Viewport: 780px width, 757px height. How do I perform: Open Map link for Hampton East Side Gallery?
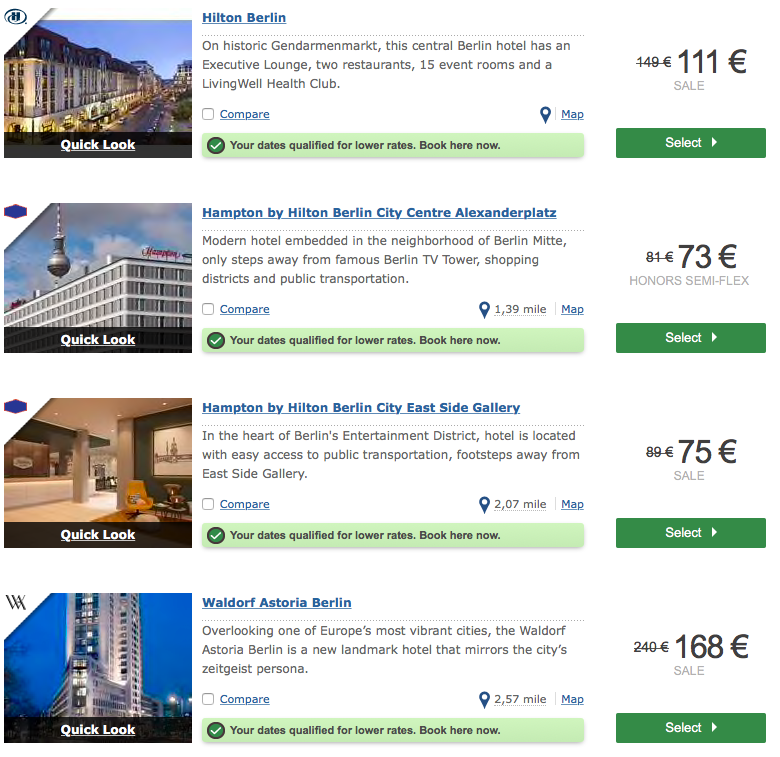click(572, 505)
